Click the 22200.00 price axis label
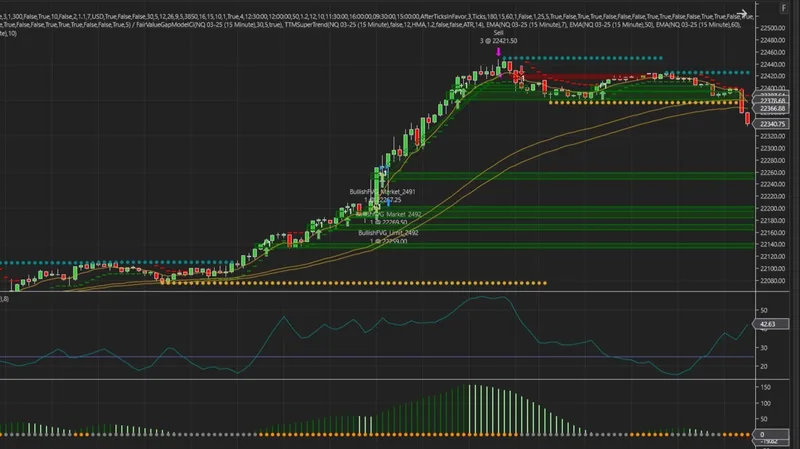Image resolution: width=800 pixels, height=449 pixels. [x=772, y=209]
